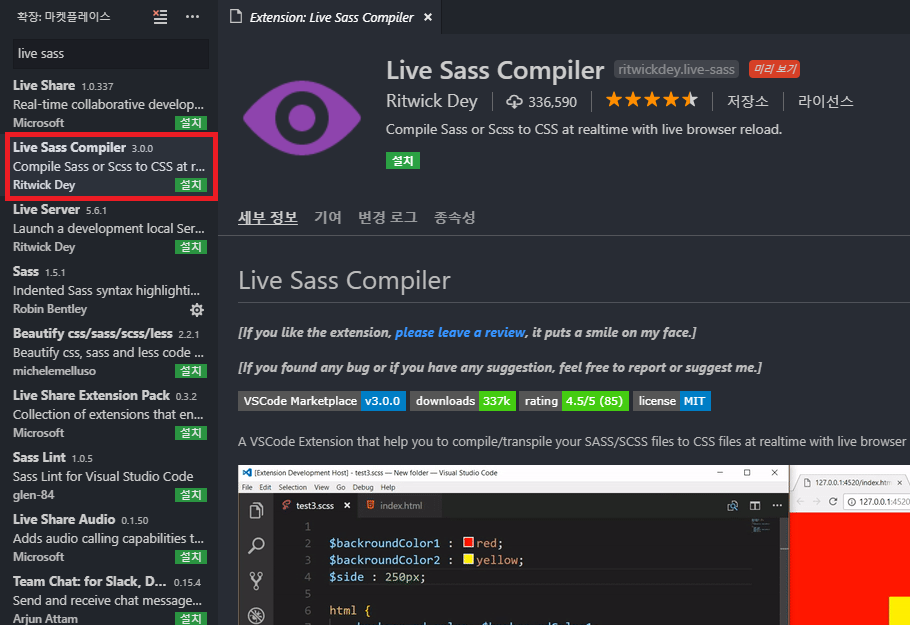Click the test3.scss tab in embedded screenshot
Image resolution: width=910 pixels, height=625 pixels.
315,505
